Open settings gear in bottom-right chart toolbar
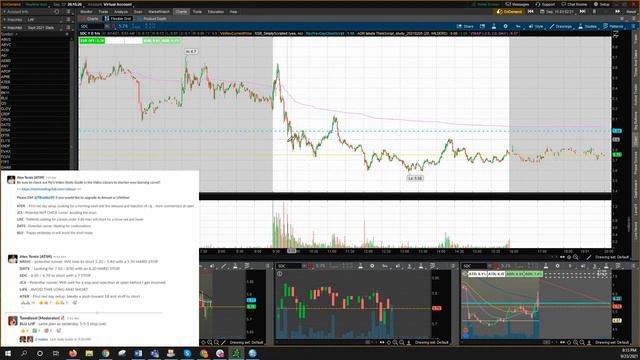The height and width of the screenshot is (360, 640). pos(558,266)
